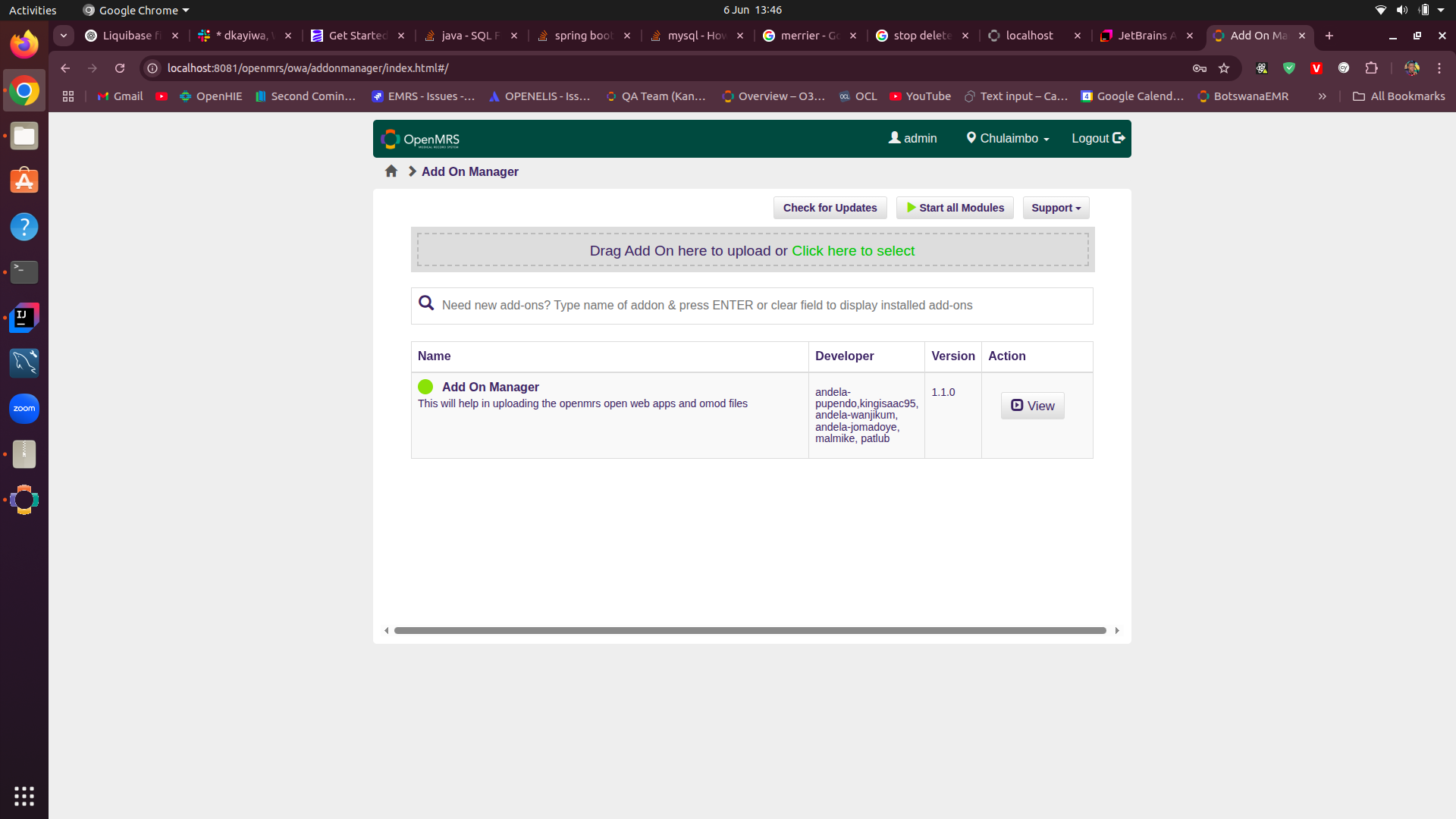Show more bookmarks chevron
The height and width of the screenshot is (819, 1456).
[x=1323, y=96]
